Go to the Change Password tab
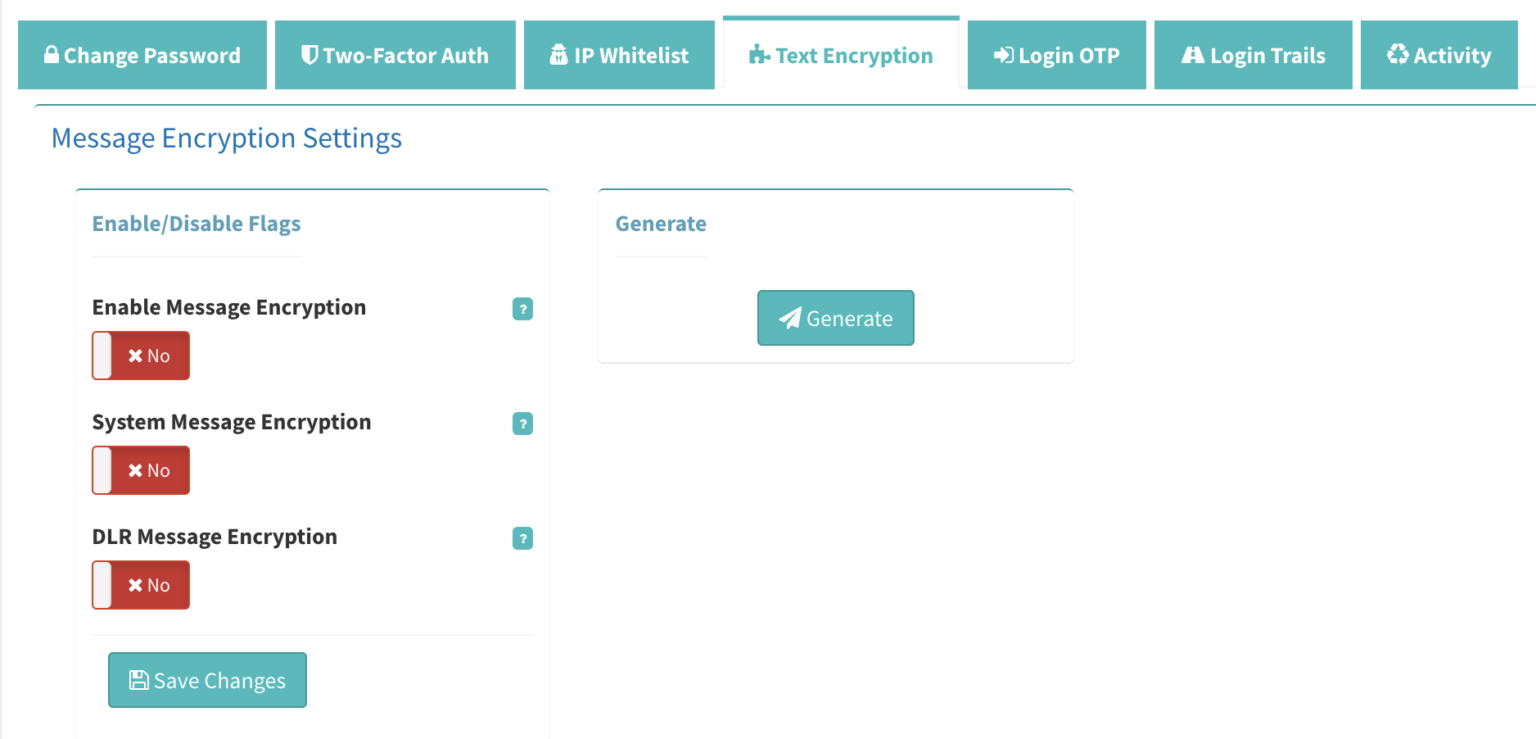 coord(142,55)
